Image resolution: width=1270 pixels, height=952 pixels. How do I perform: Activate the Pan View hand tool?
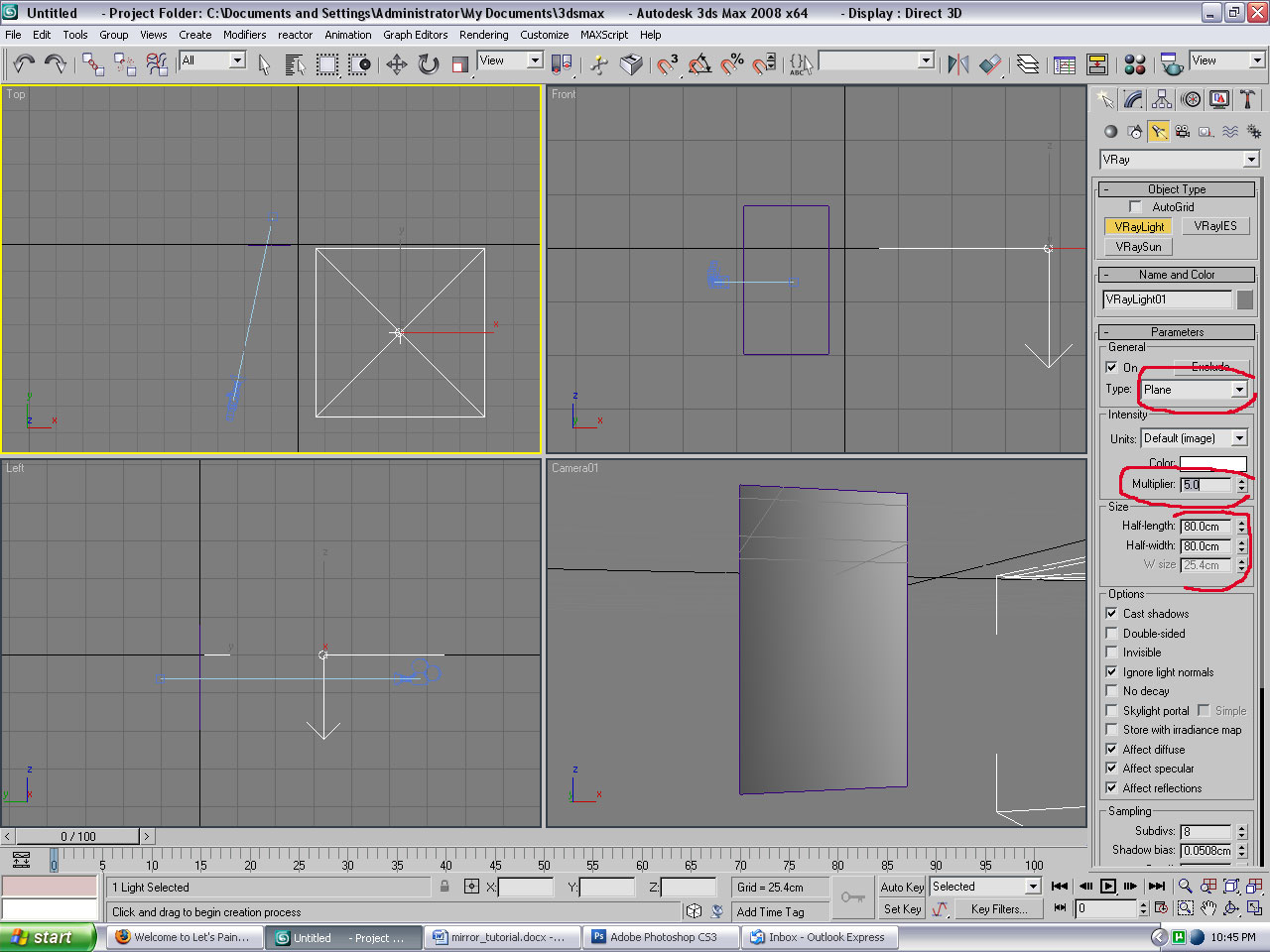point(1207,907)
